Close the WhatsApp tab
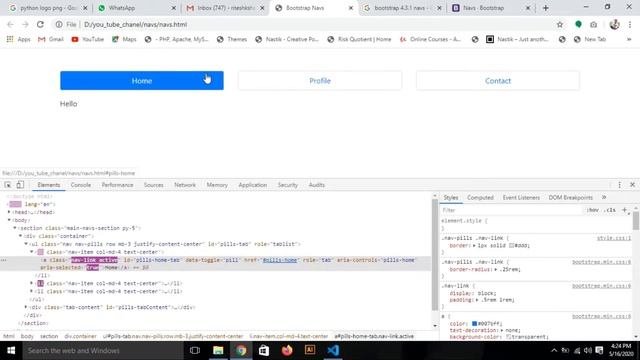640x360 pixels. coord(173,8)
